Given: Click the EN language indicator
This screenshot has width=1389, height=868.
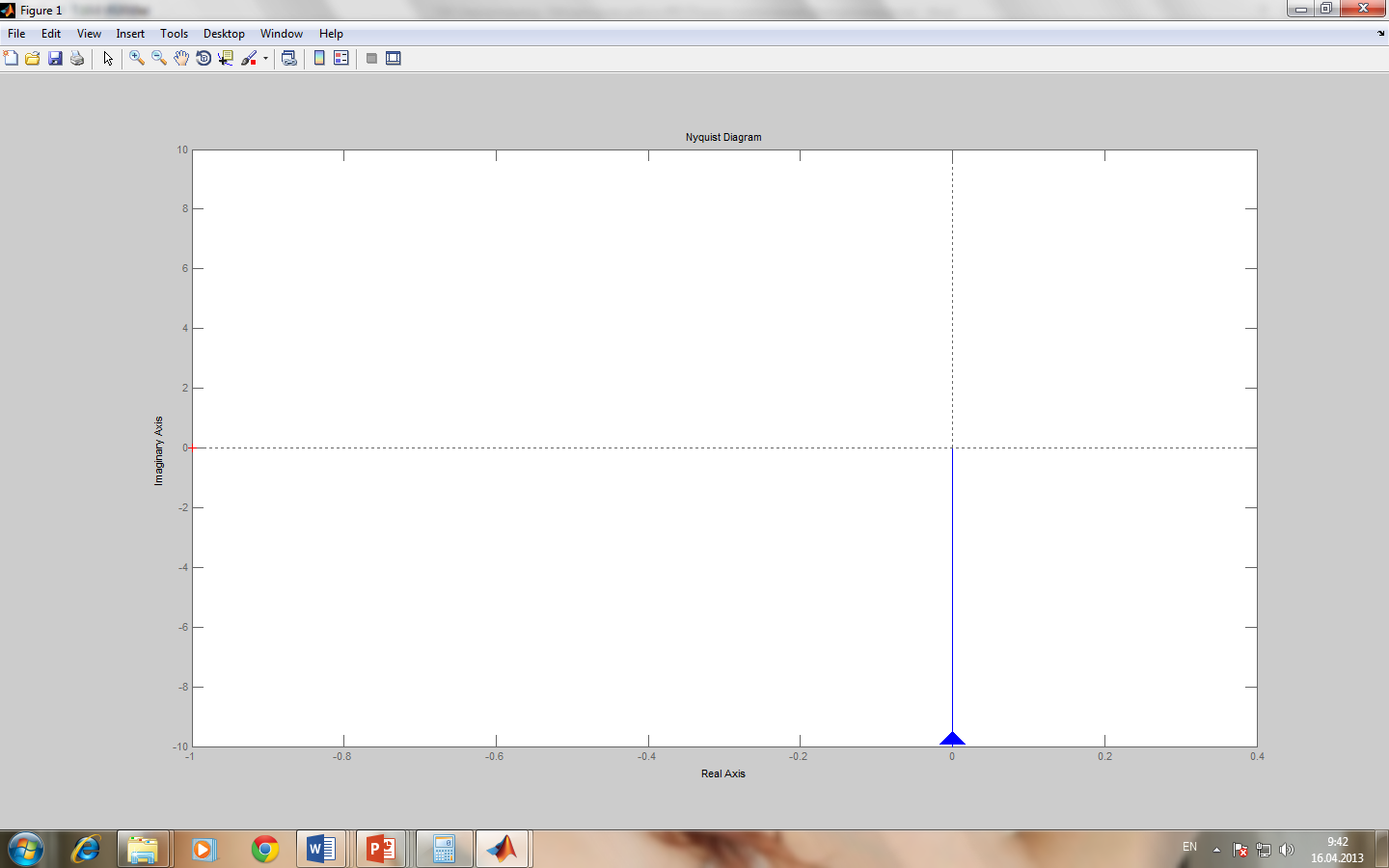Looking at the screenshot, I should coord(1189,847).
